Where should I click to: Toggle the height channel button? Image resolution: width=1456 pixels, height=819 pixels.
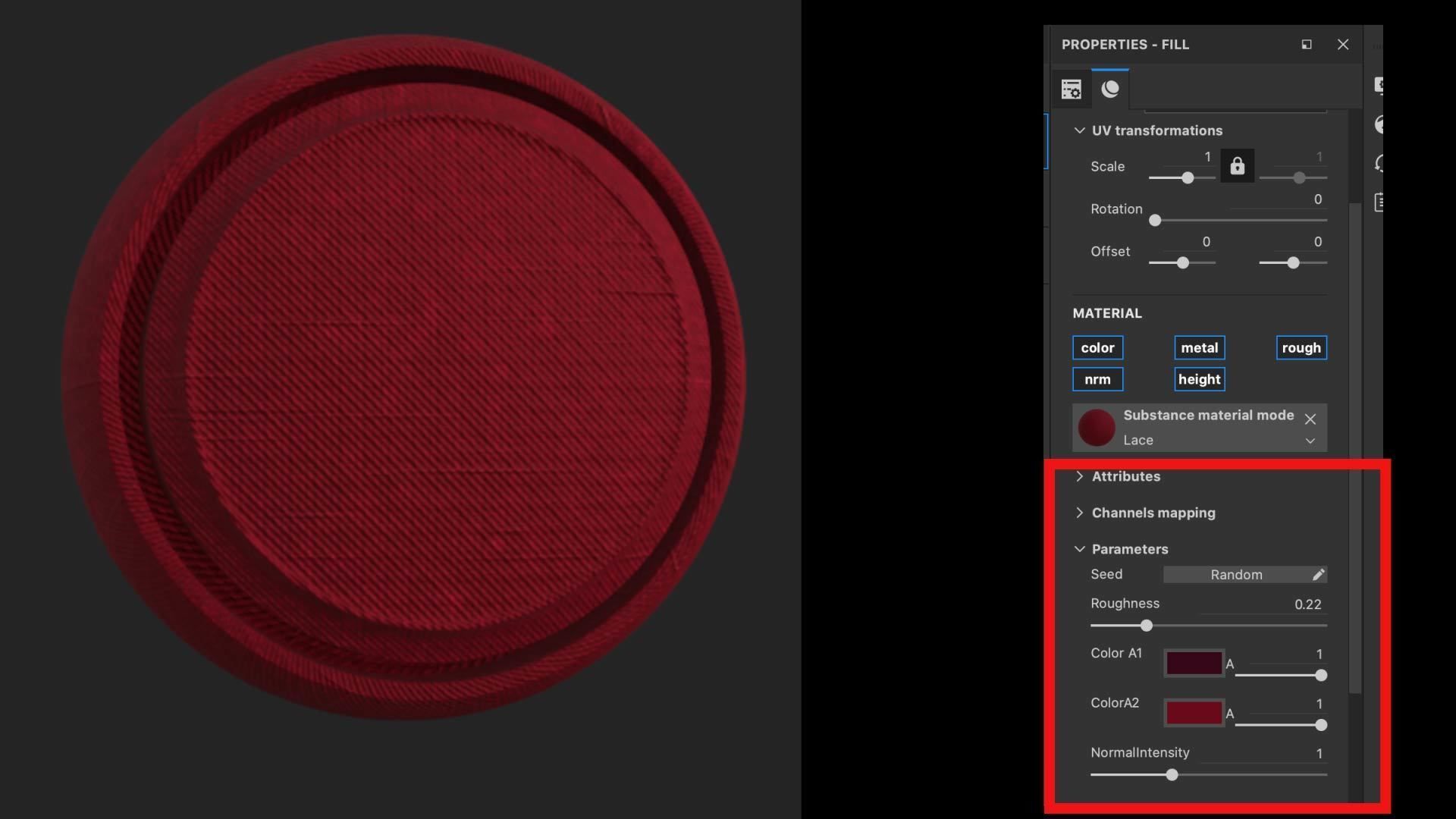pos(1199,379)
